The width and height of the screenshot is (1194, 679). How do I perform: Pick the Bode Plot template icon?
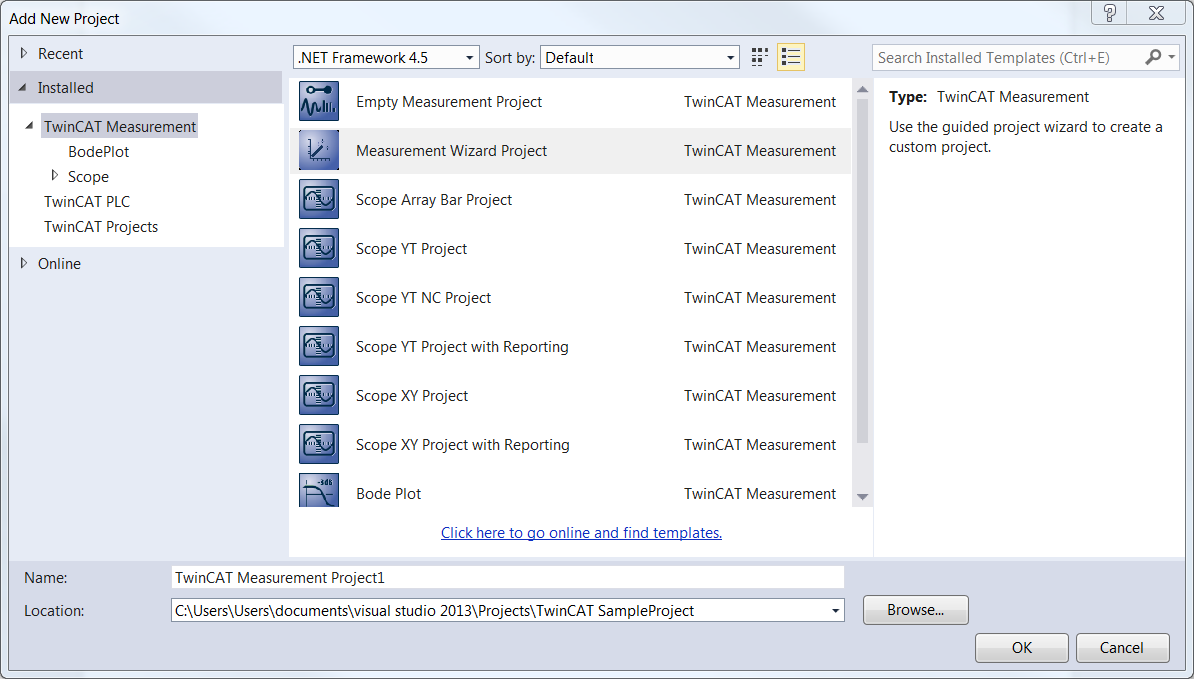pos(318,491)
